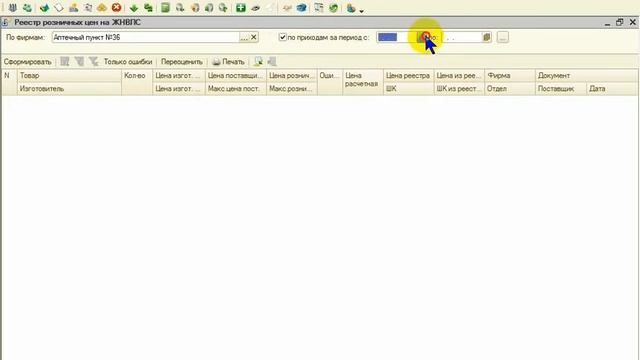
Task: Select the 'Цена расчетная' column header
Action: 362,82
